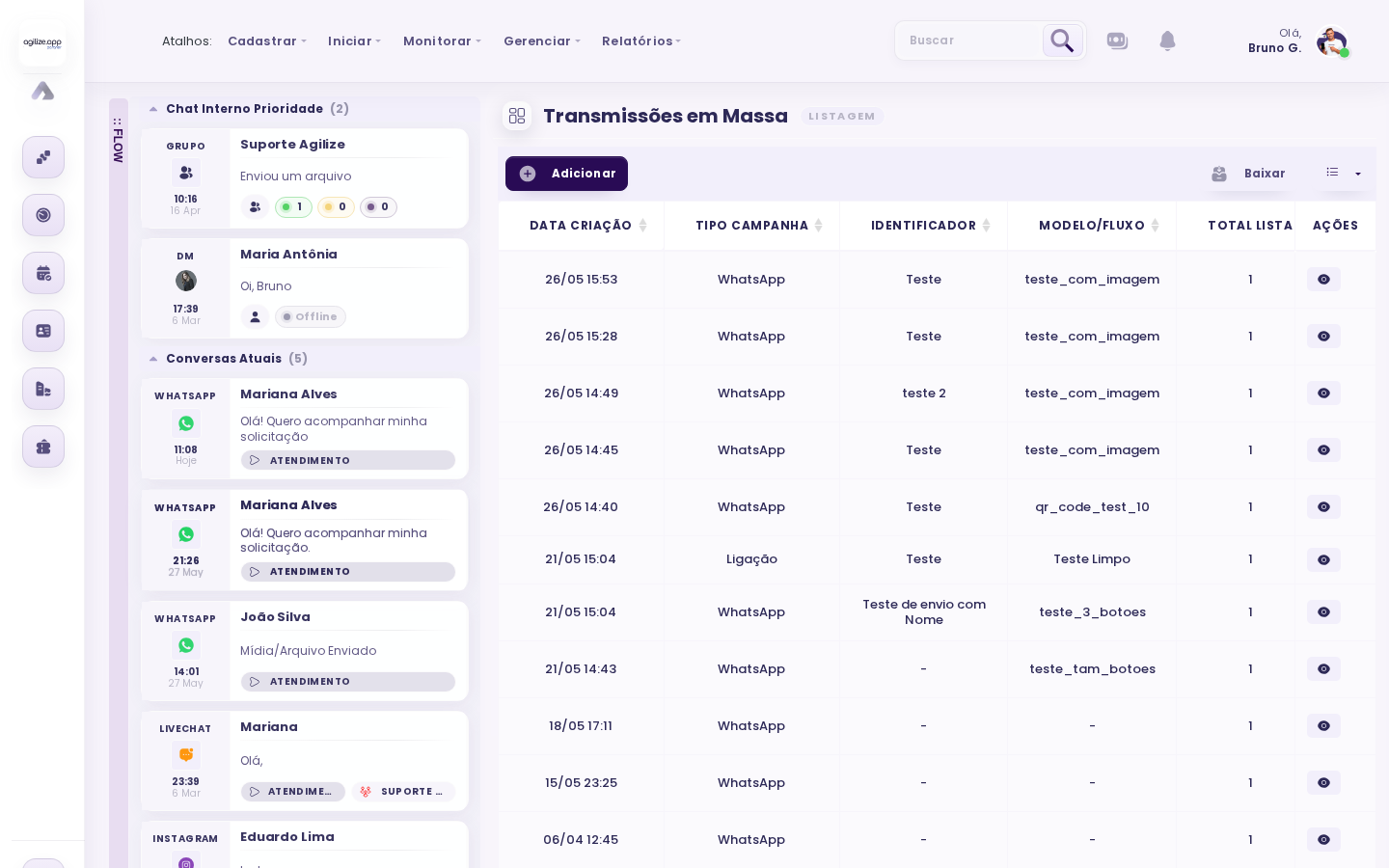Click the 'teste_tam_botoes' model cell
This screenshot has height=868, width=1389.
coord(1092,669)
